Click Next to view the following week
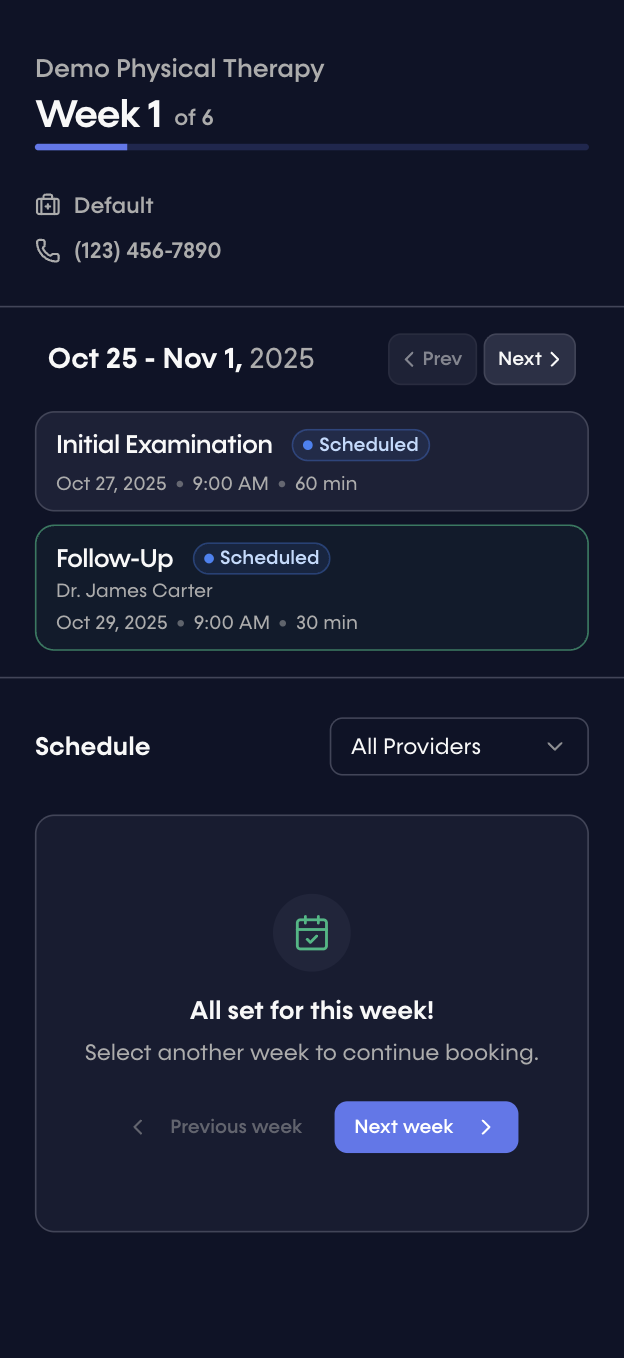Viewport: 624px width, 1358px height. click(x=529, y=359)
